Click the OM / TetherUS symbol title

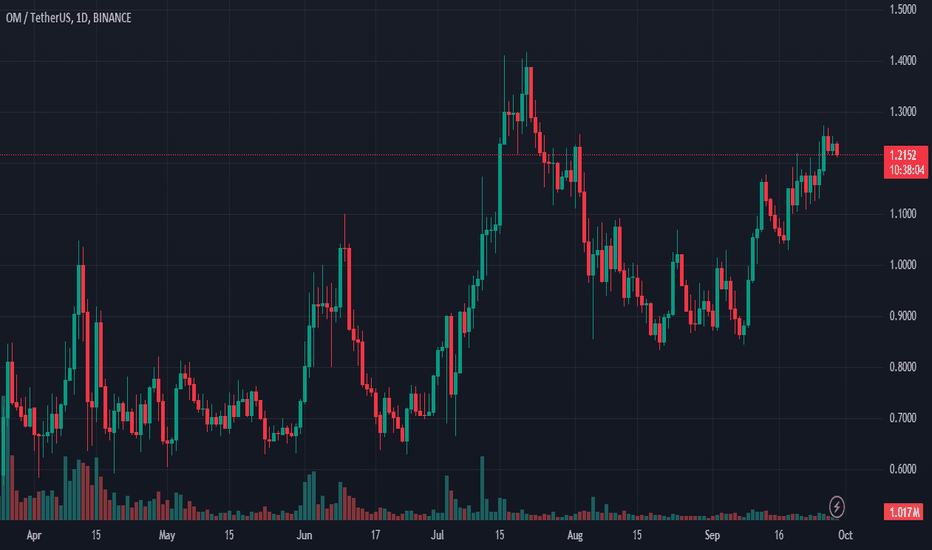(x=68, y=18)
